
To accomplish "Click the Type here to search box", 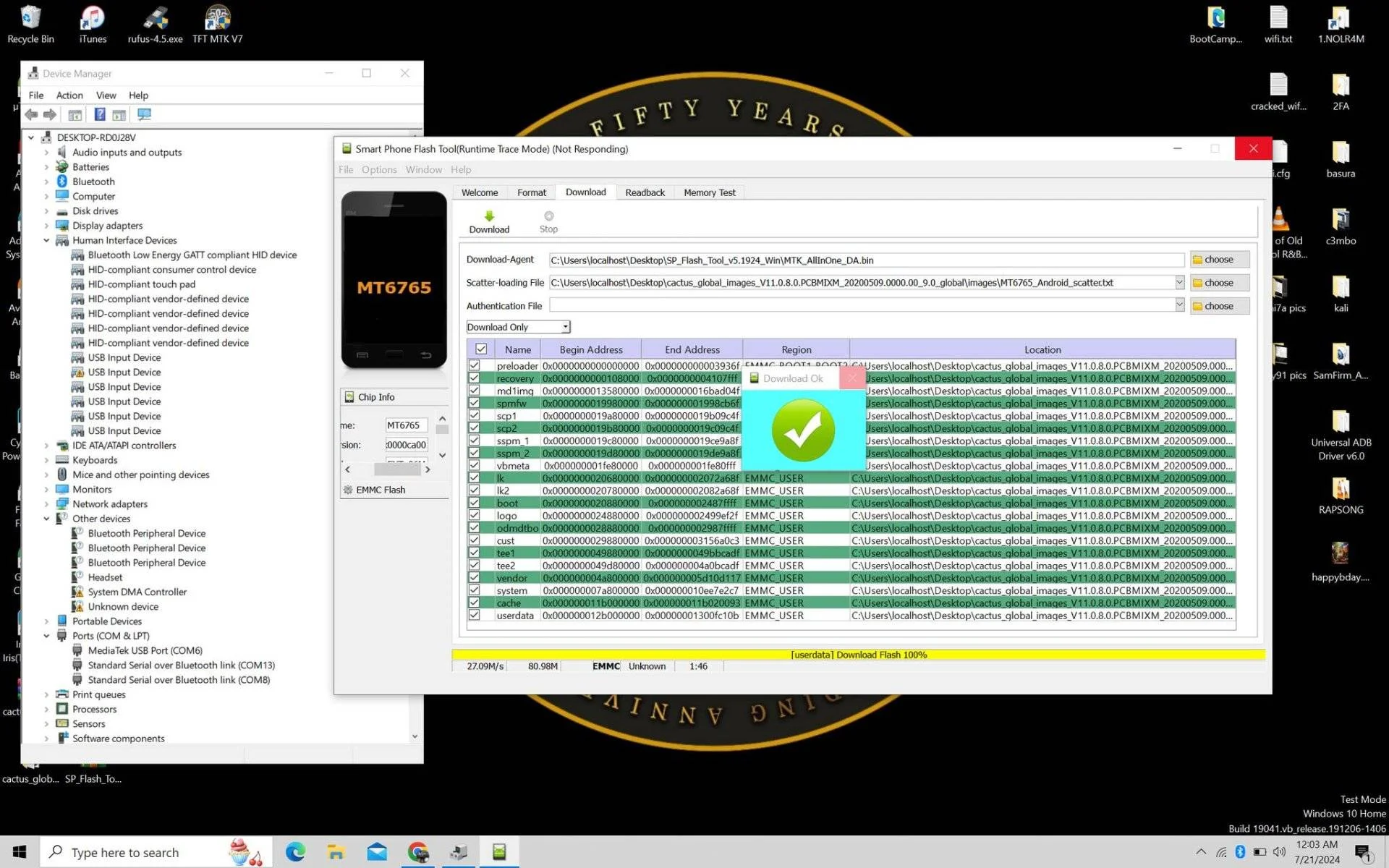I will (x=156, y=852).
